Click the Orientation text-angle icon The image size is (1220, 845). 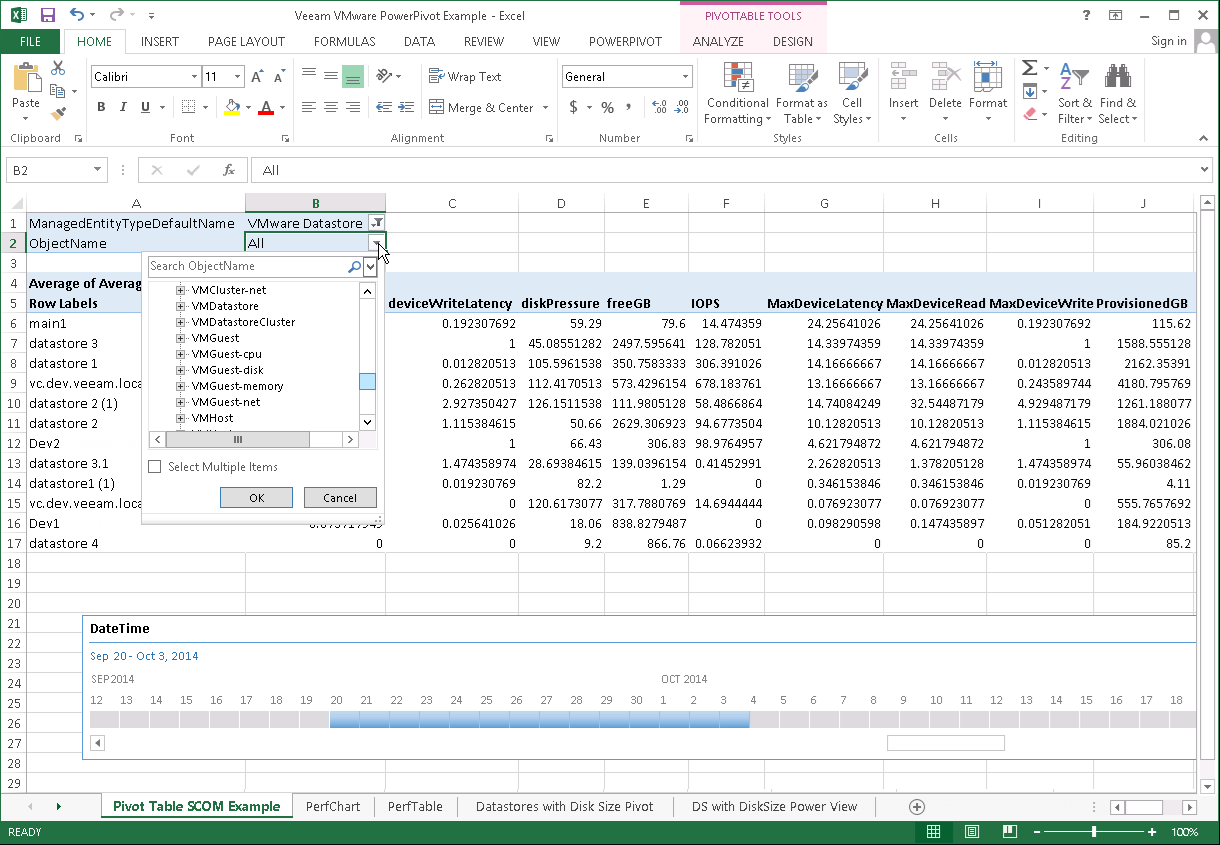(x=384, y=76)
